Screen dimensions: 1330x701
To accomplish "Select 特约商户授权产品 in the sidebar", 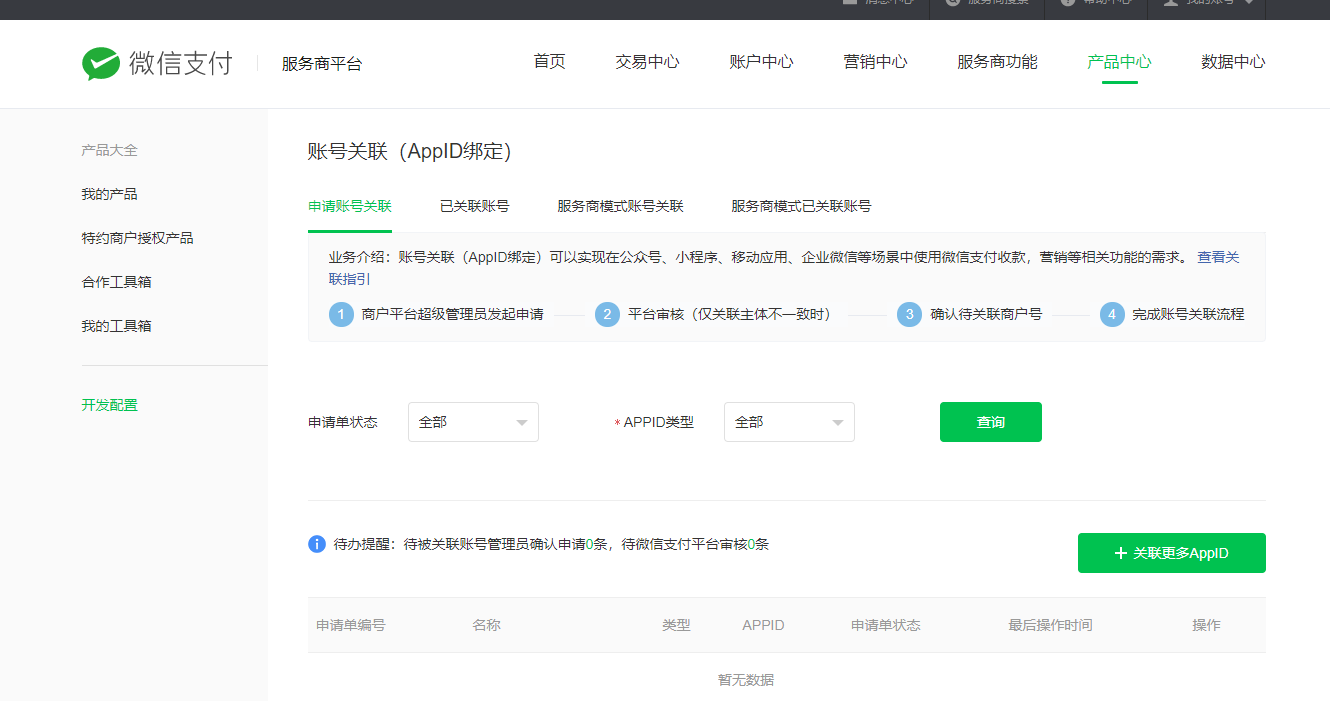I will [137, 238].
